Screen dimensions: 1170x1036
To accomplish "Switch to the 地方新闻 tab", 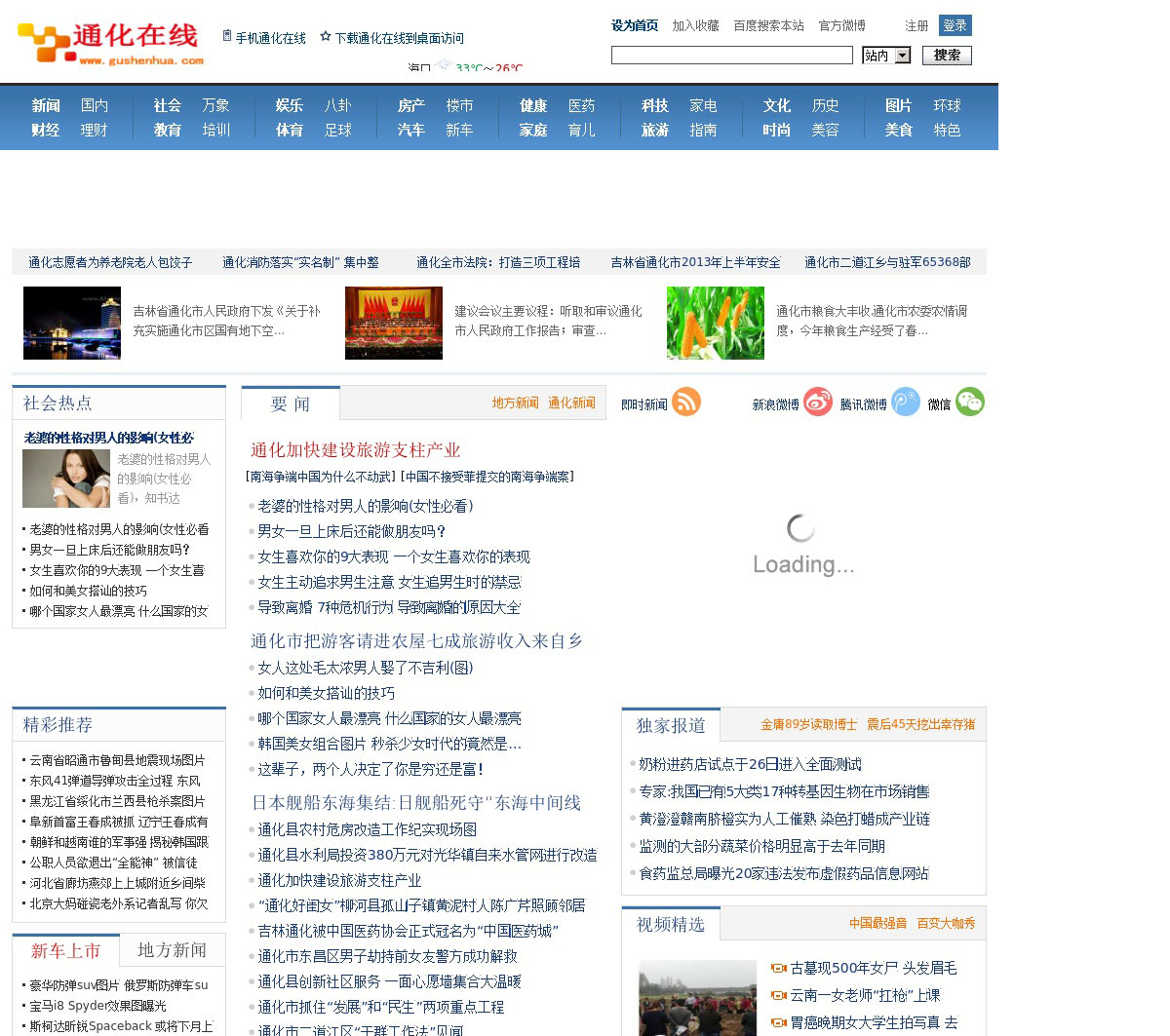I will [x=172, y=950].
